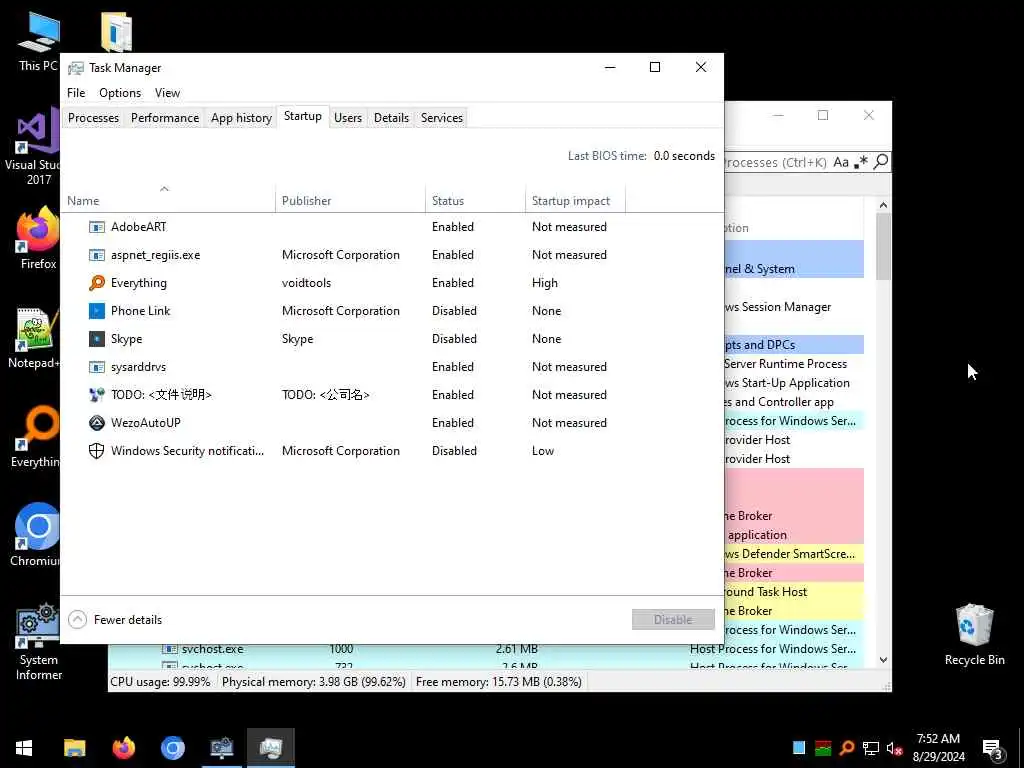Viewport: 1024px width, 768px height.
Task: Click the Everything tray icon in taskbar
Action: (x=847, y=748)
